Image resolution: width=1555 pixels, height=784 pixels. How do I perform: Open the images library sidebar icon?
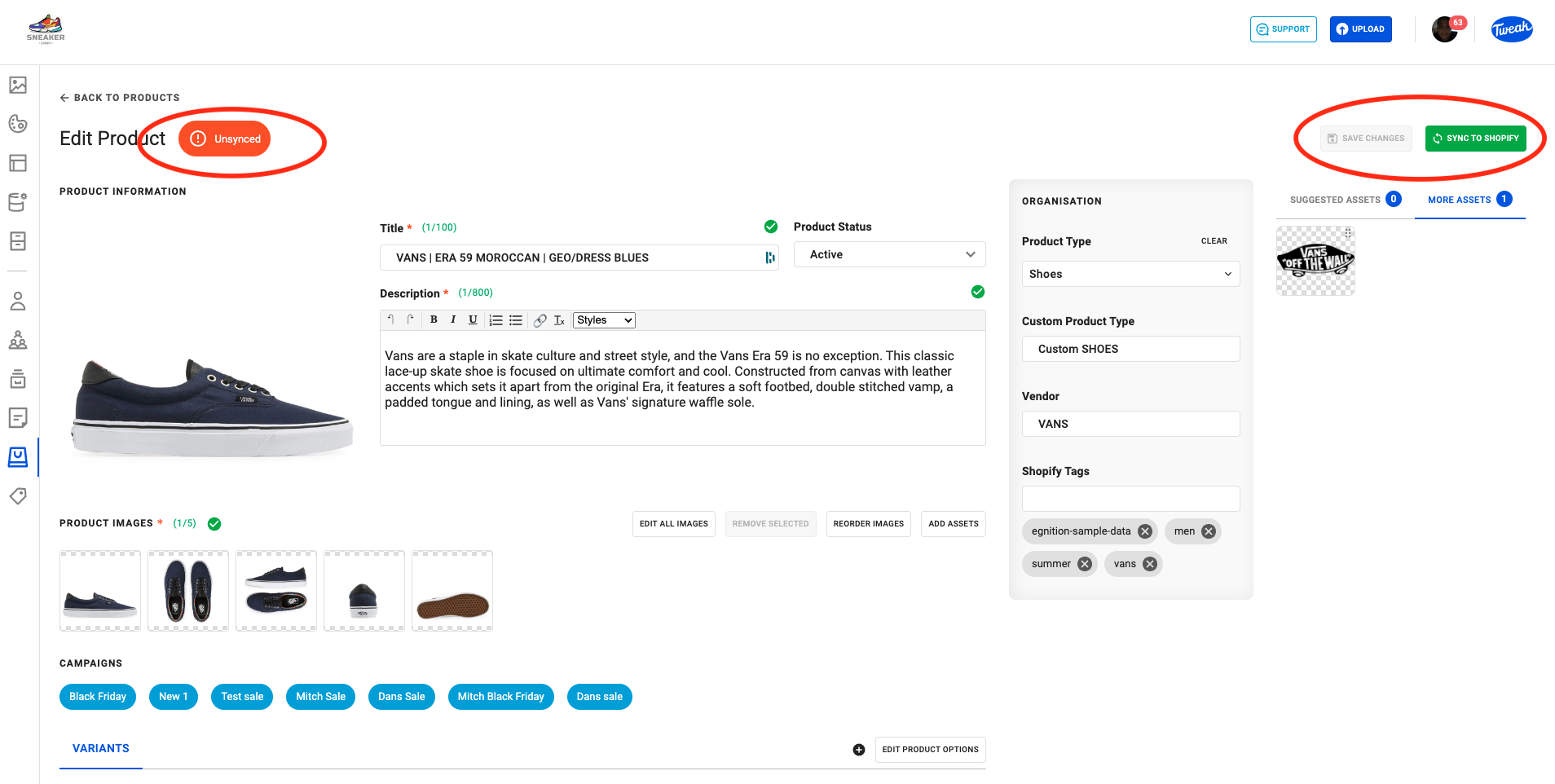coord(18,85)
